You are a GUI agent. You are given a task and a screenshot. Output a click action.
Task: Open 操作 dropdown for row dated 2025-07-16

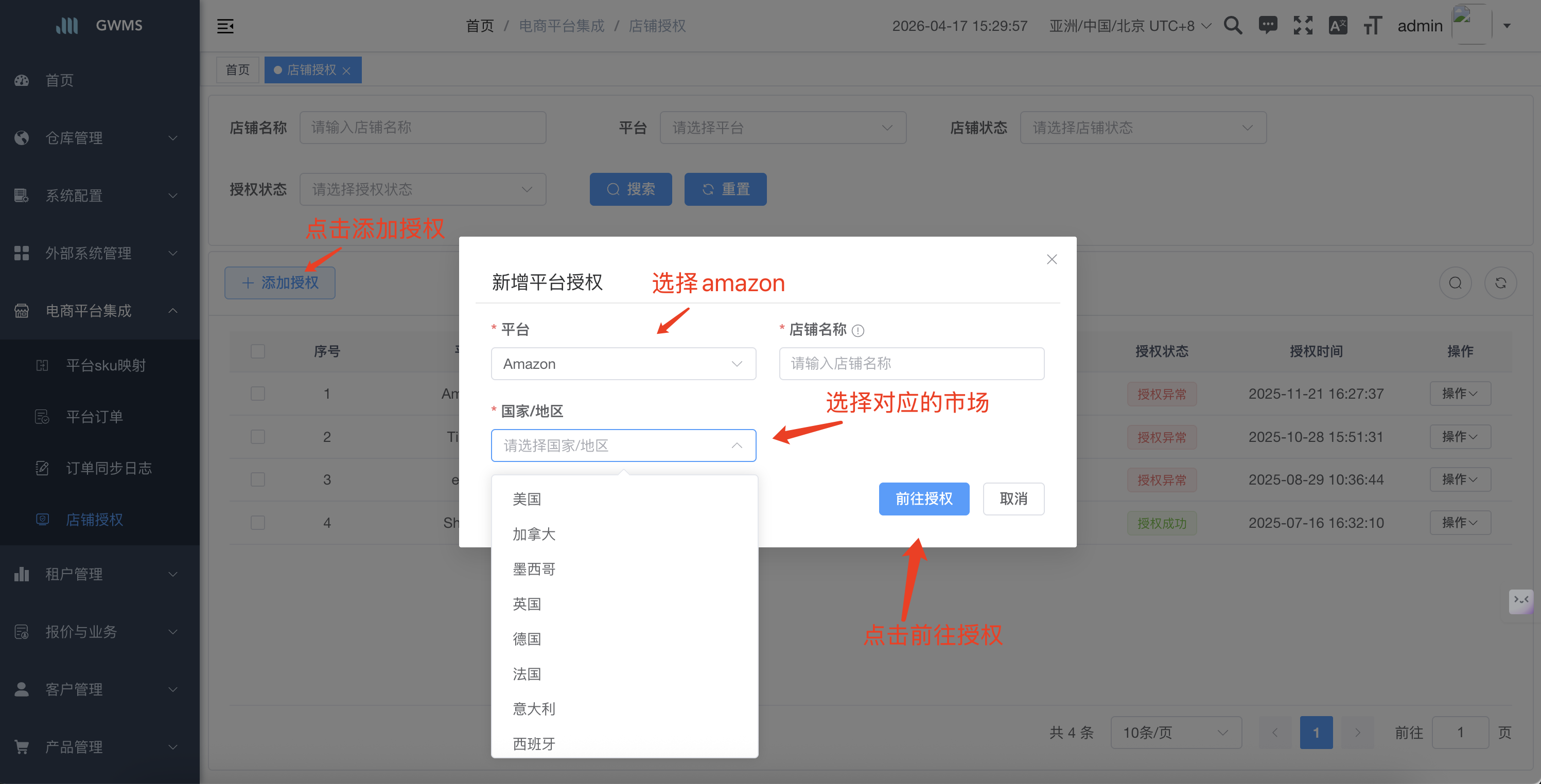click(x=1460, y=523)
